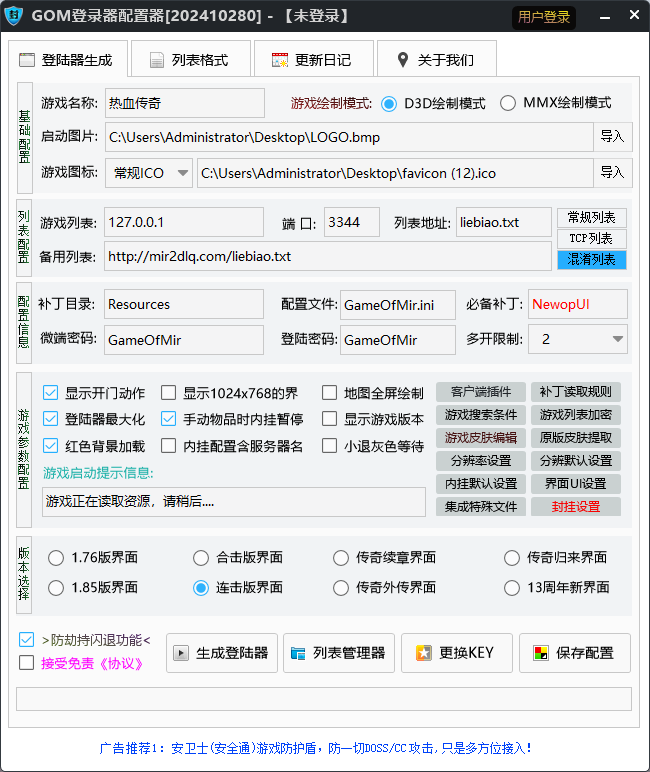Open the 常规ICO icon type dropdown
This screenshot has height=772, width=650.
click(149, 173)
